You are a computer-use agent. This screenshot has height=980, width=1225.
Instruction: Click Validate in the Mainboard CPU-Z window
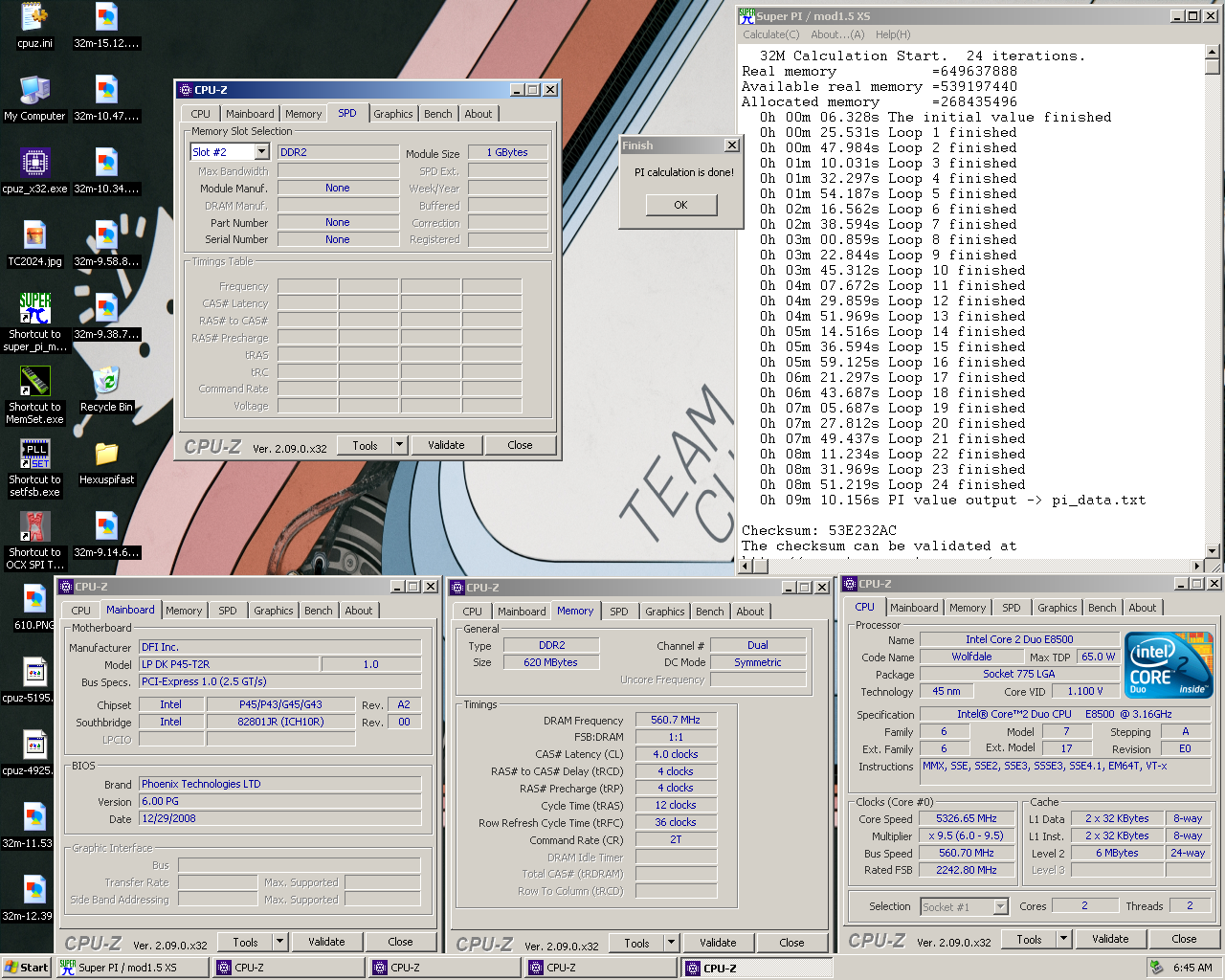tap(326, 942)
